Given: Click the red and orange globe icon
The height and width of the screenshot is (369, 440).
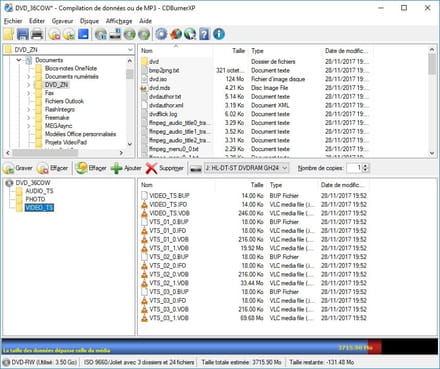Looking at the screenshot, I should pos(176,34).
